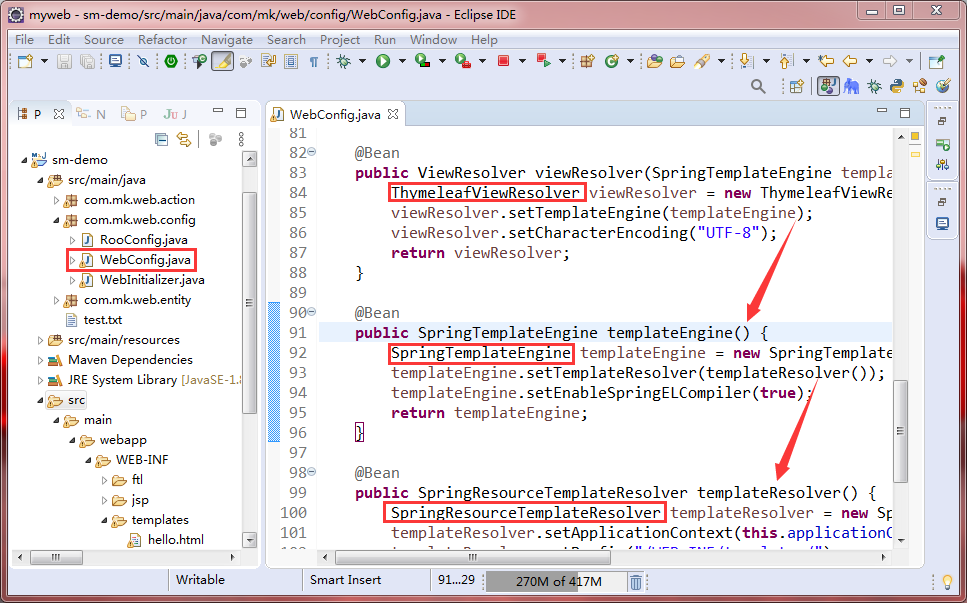This screenshot has width=967, height=603.
Task: Open the Navigate menu
Action: (227, 39)
